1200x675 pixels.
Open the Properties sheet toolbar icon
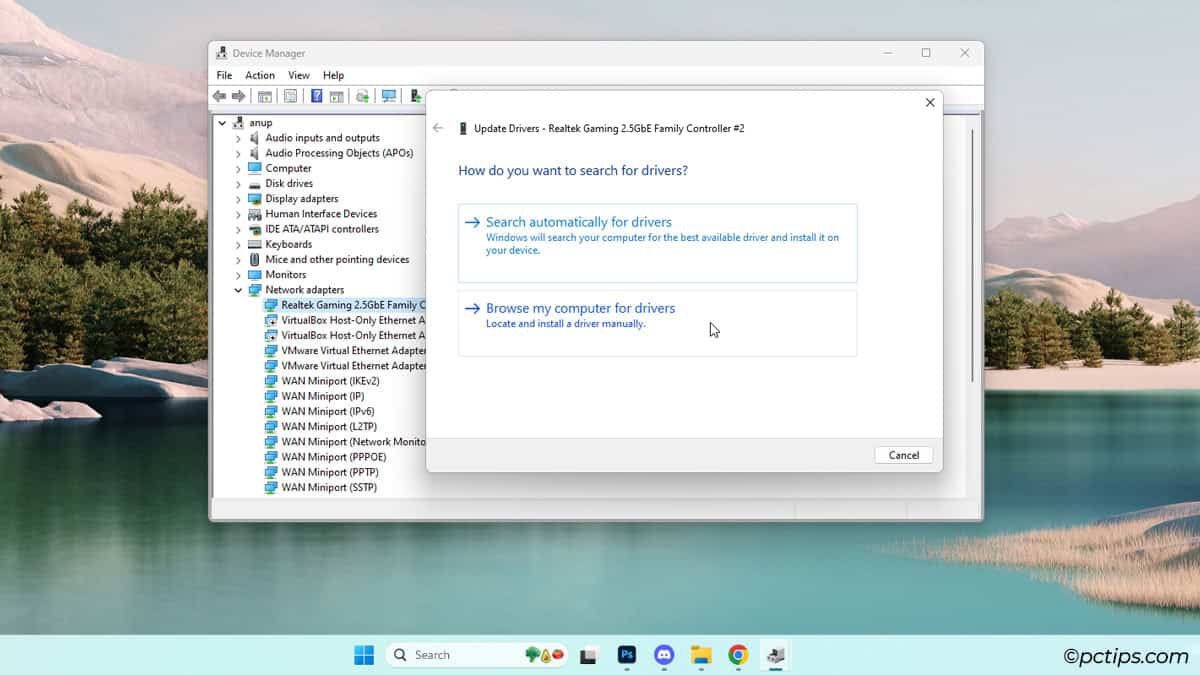290,96
